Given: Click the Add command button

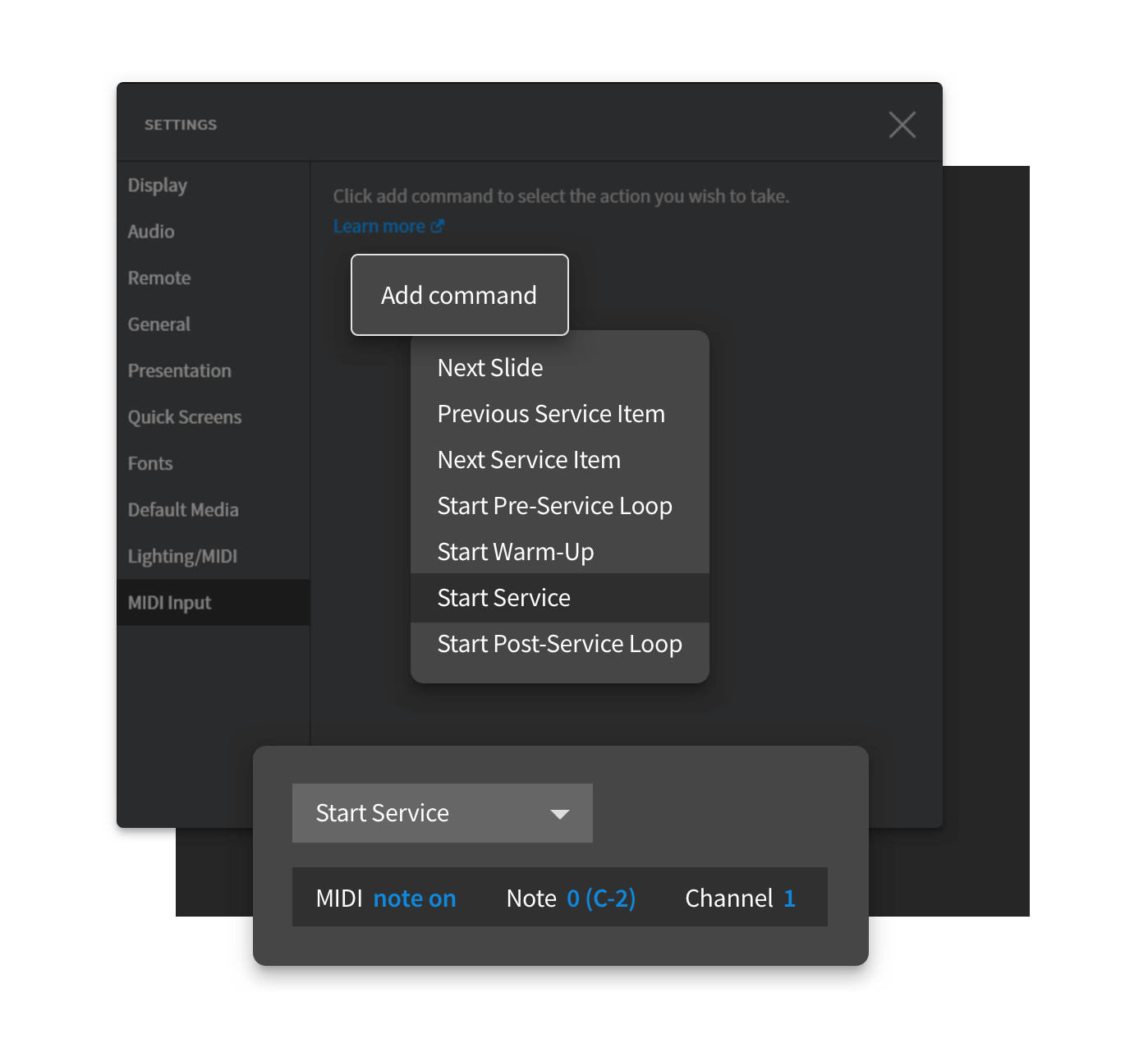Looking at the screenshot, I should [460, 295].
